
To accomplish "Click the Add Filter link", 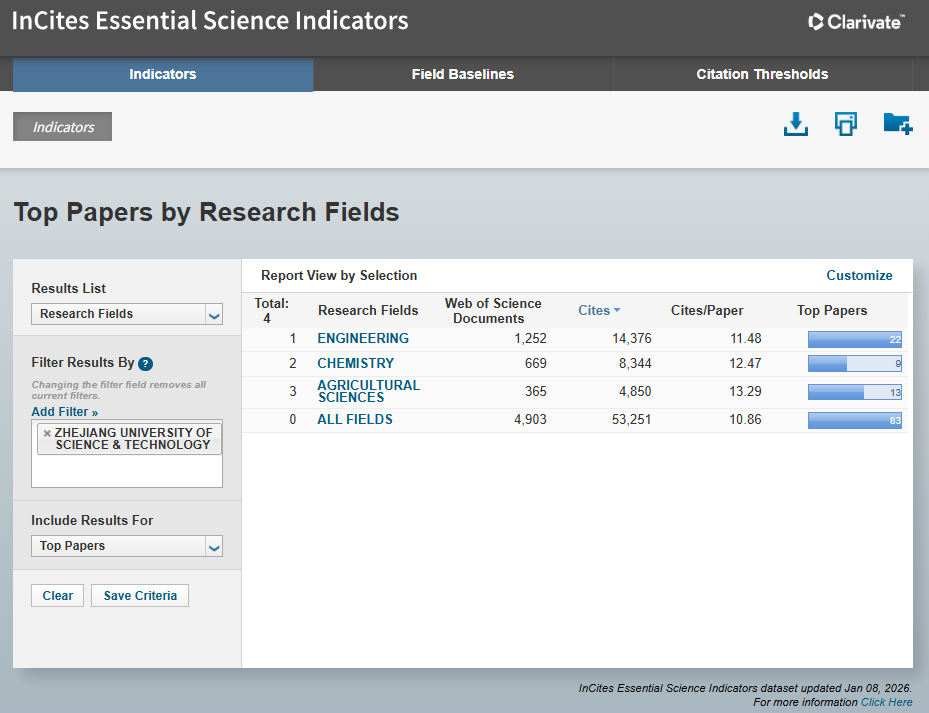I will pyautogui.click(x=65, y=412).
